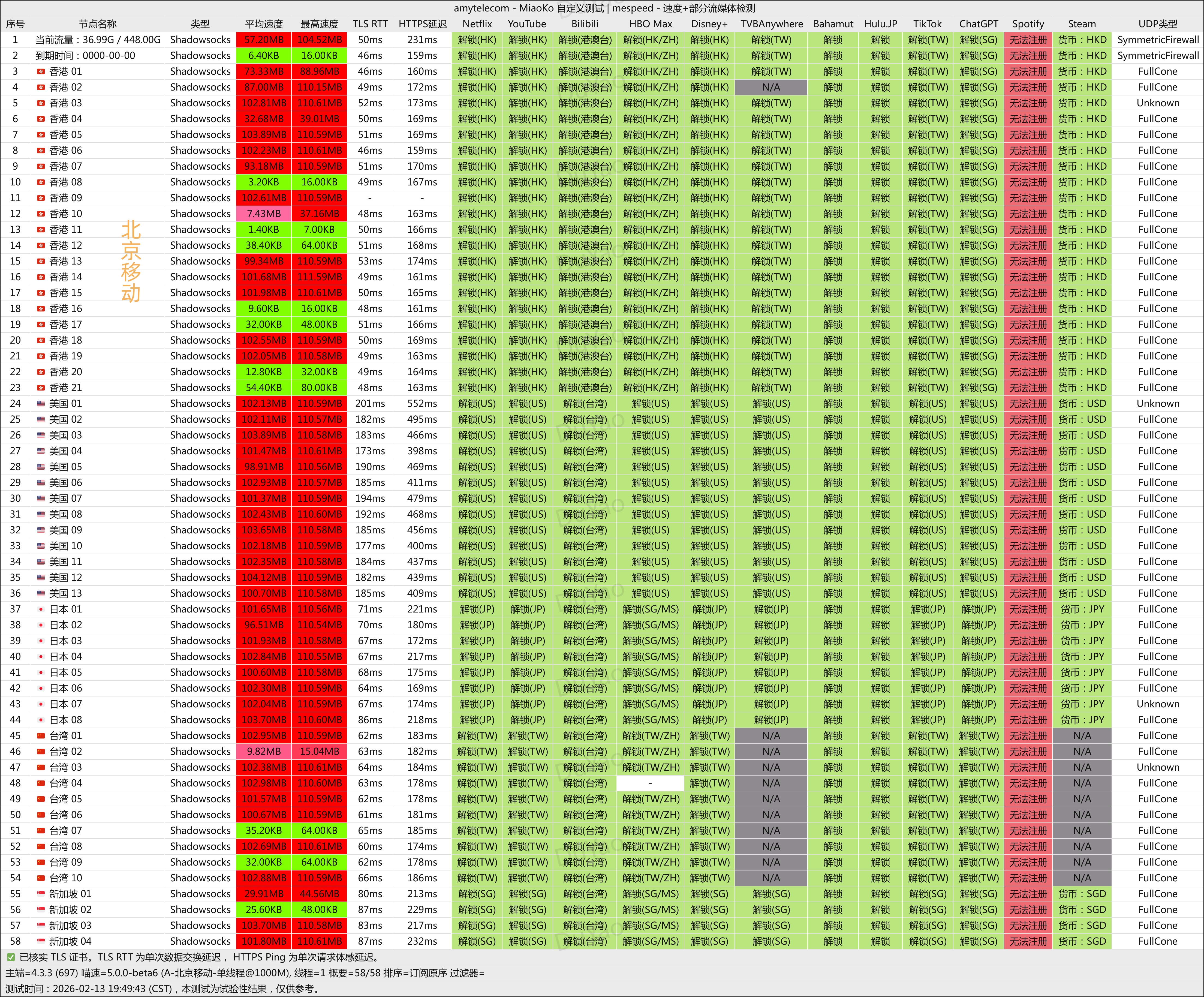1204x997 pixels.
Task: Click the Taiwan row flag beside 台湾 01
Action: click(x=41, y=735)
